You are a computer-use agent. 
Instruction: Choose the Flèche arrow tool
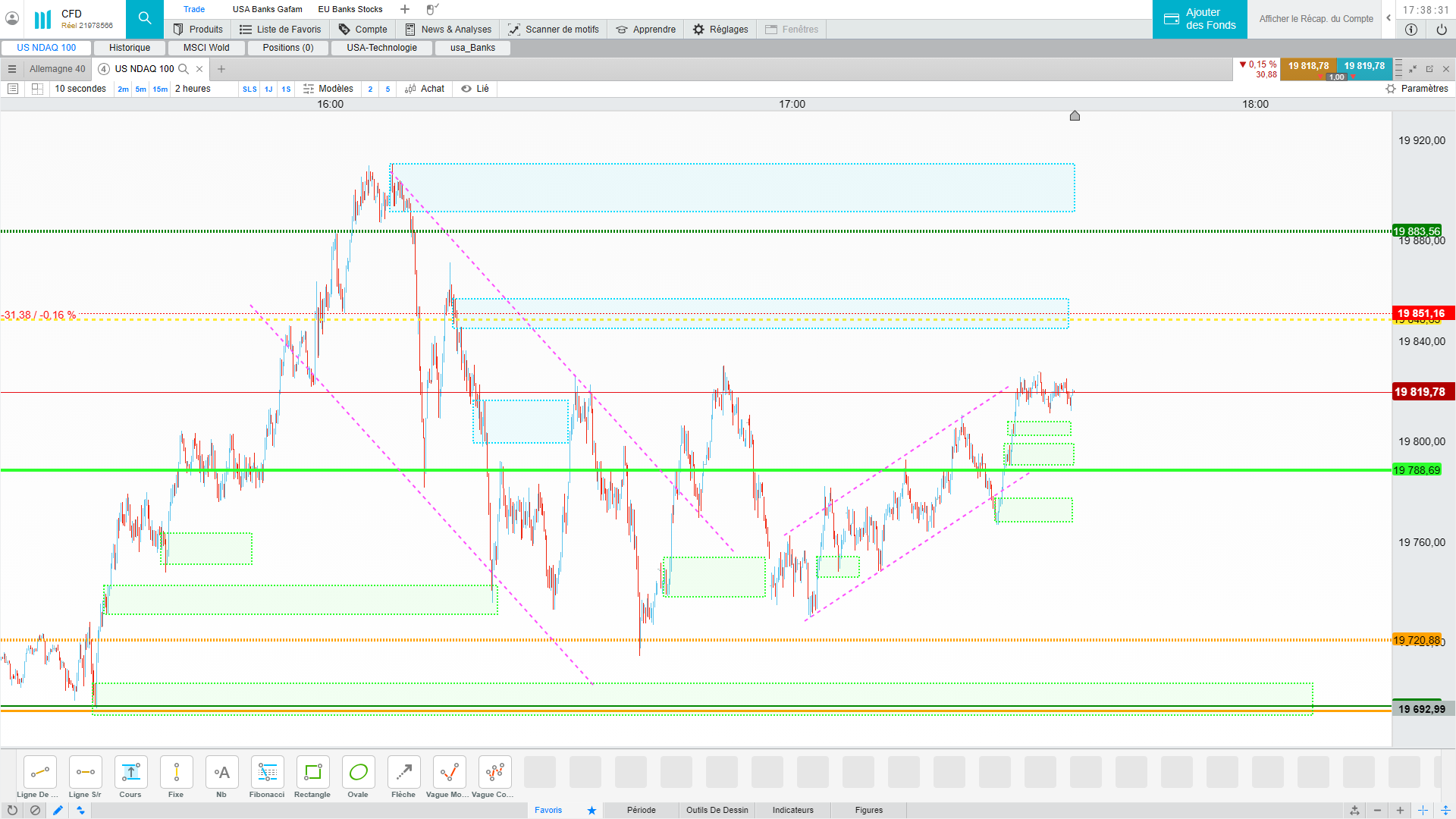click(x=403, y=773)
